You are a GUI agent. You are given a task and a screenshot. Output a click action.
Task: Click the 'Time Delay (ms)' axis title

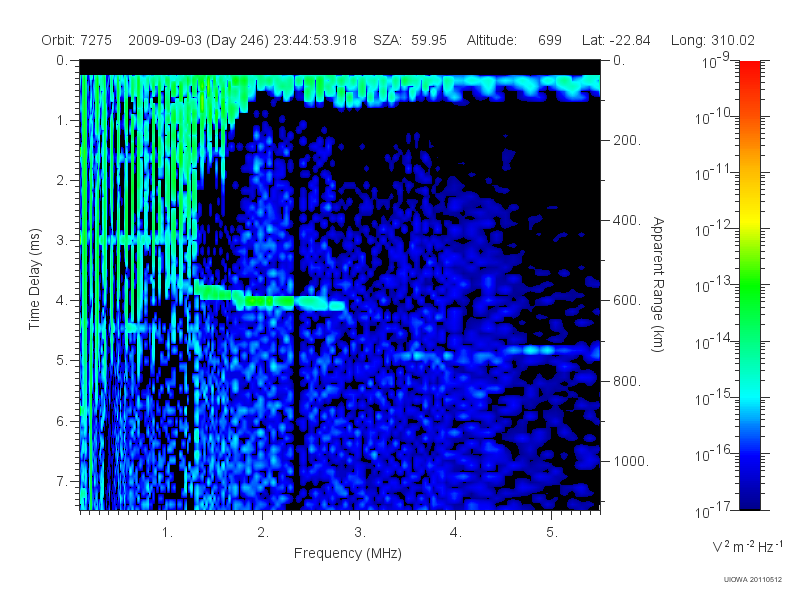click(x=34, y=279)
